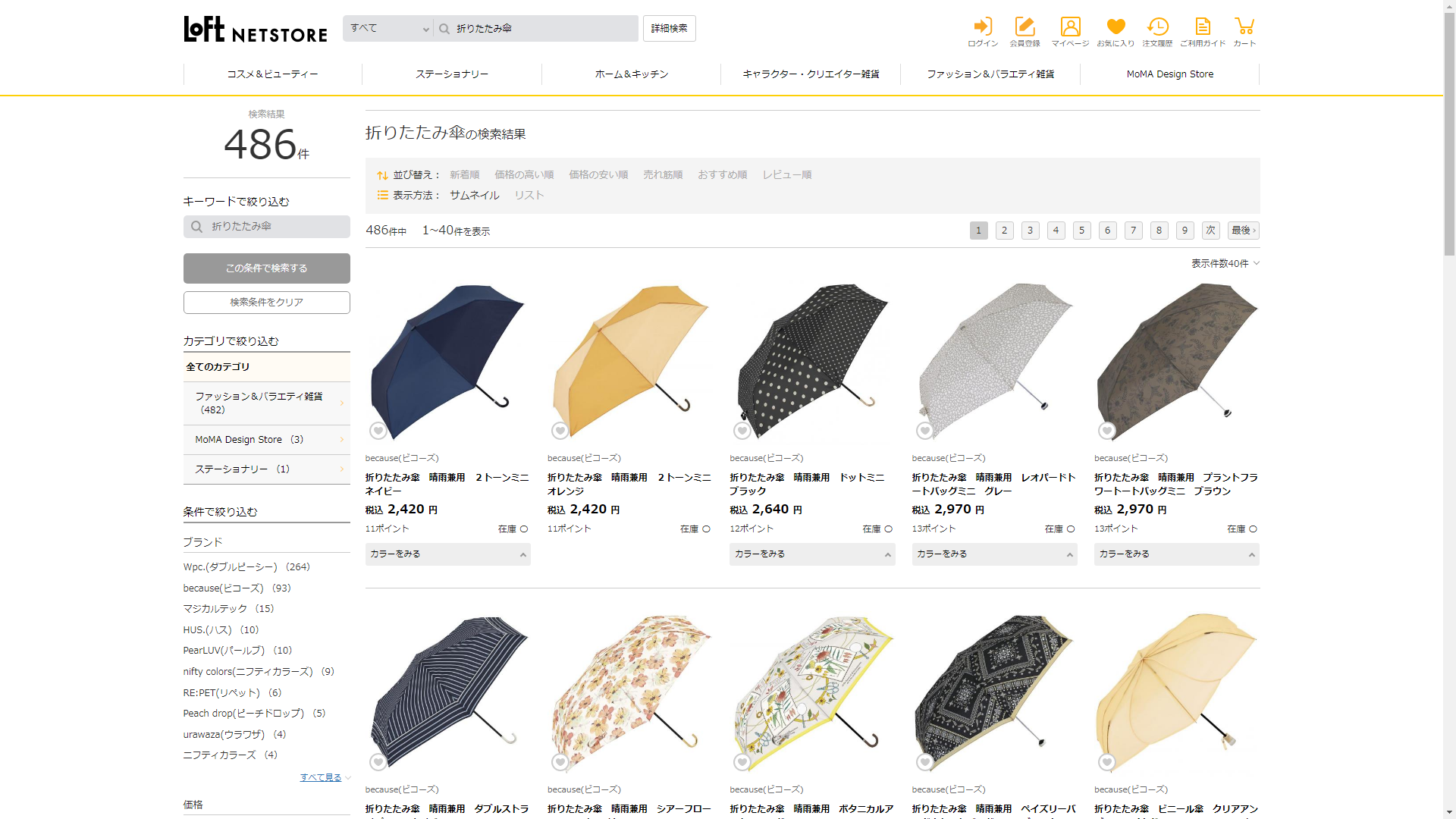
Task: Click LoFt NETSTORE logo
Action: click(256, 30)
